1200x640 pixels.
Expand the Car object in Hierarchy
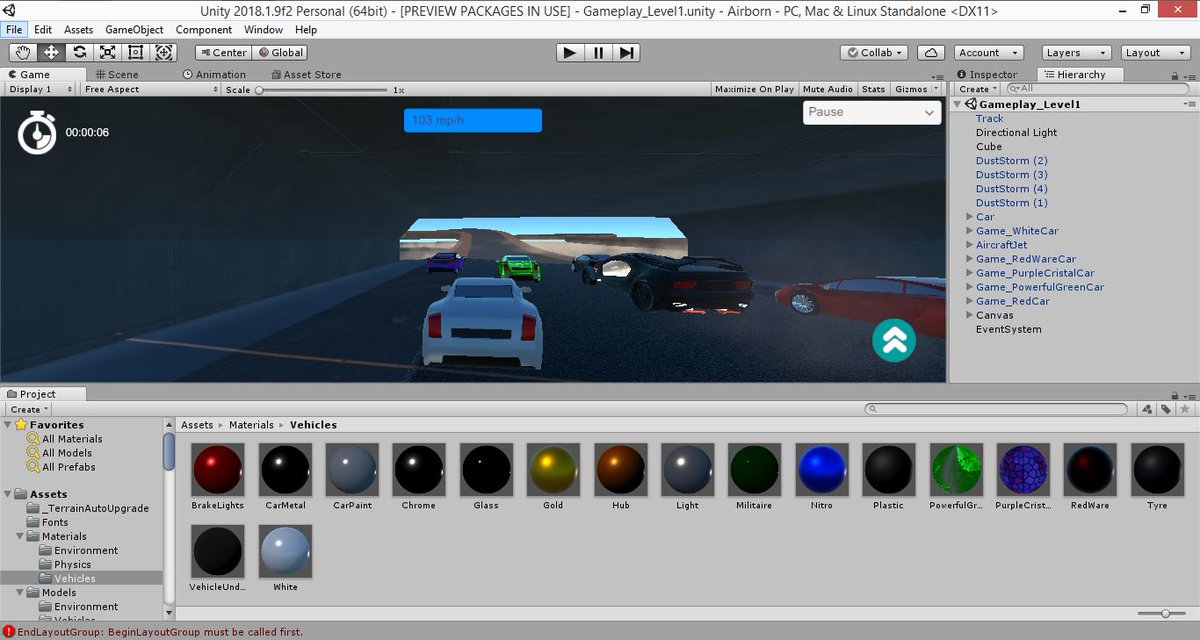(969, 217)
